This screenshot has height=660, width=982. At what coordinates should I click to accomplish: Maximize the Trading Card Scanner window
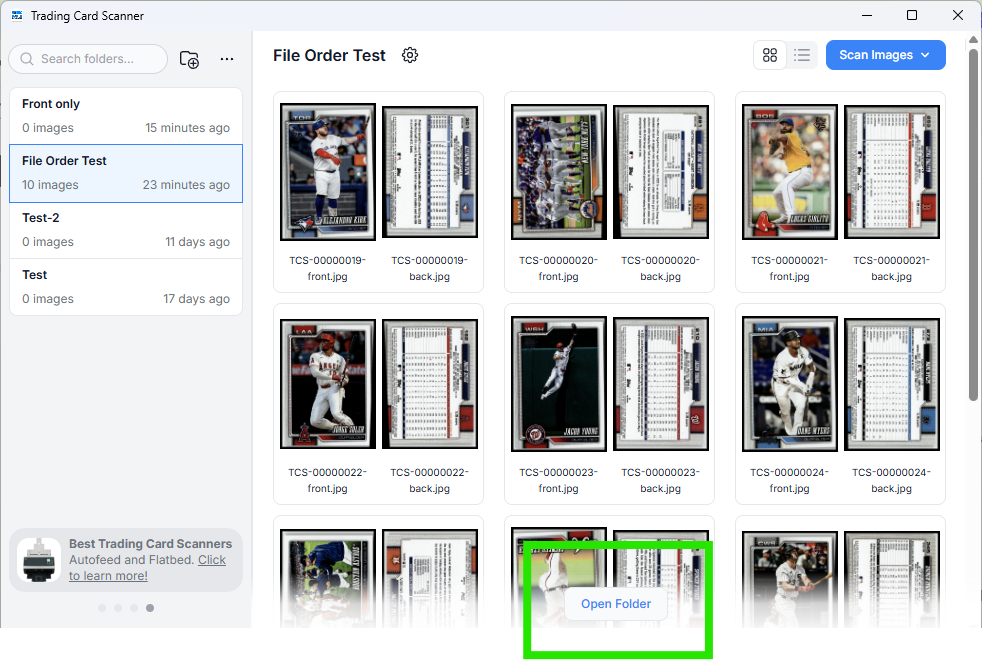coord(912,15)
